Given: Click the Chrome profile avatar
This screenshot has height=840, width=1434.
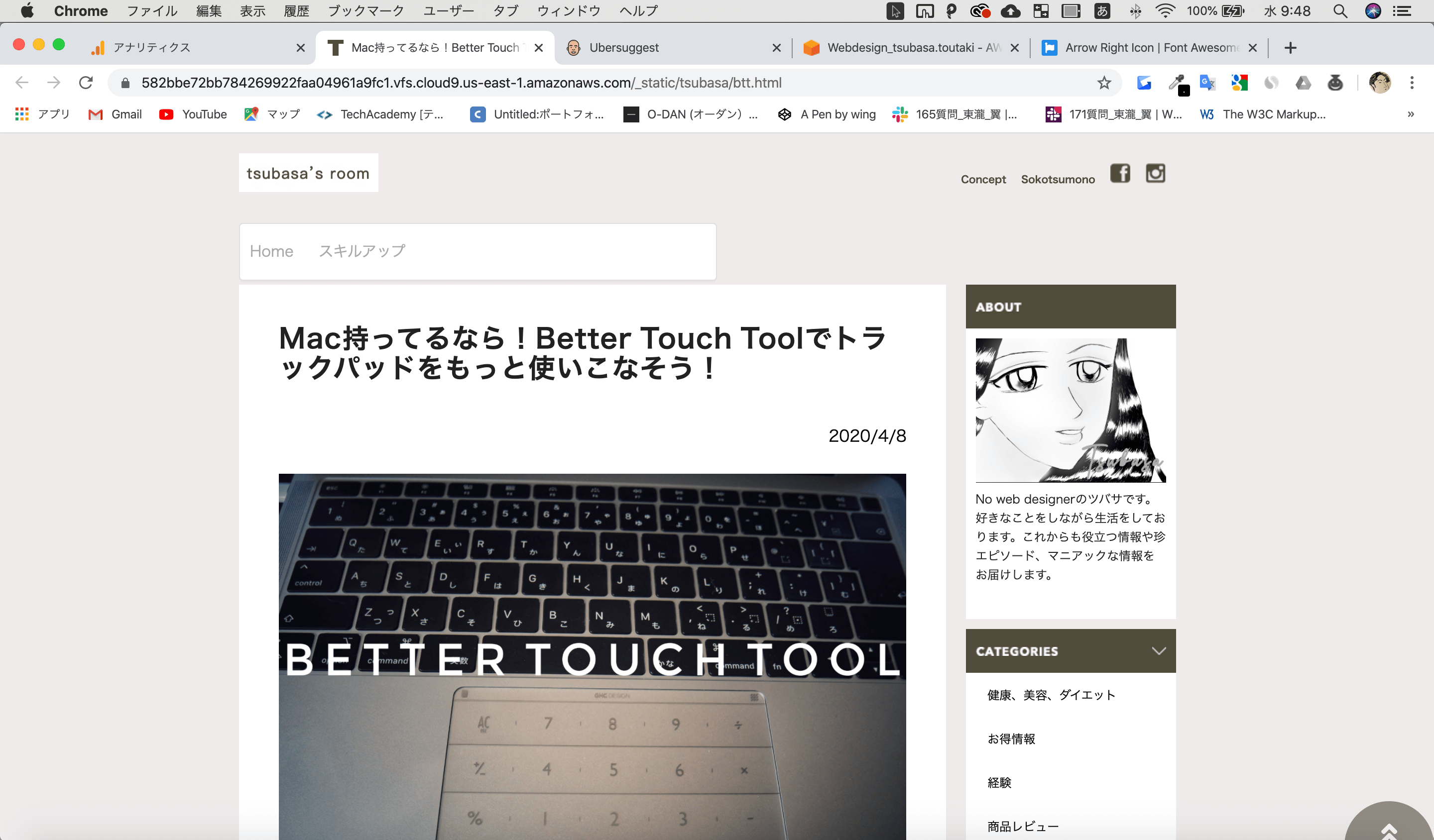Looking at the screenshot, I should point(1379,83).
